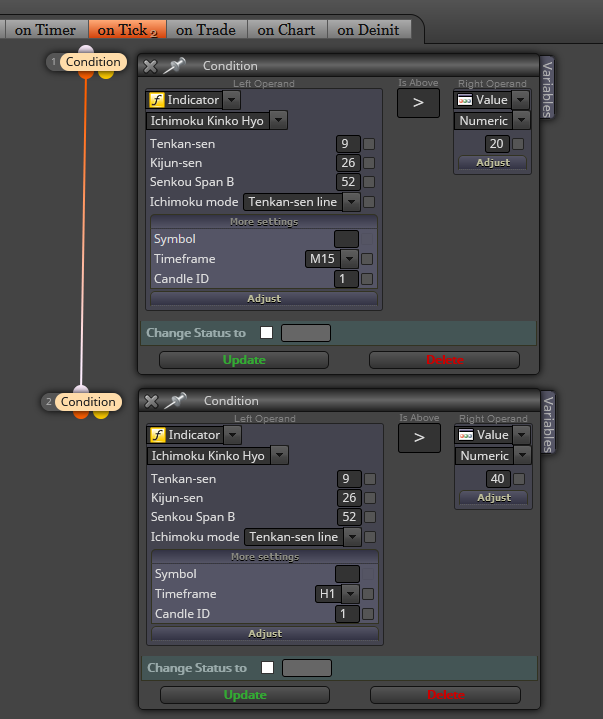Toggle checkbox next to value 20

tap(518, 144)
